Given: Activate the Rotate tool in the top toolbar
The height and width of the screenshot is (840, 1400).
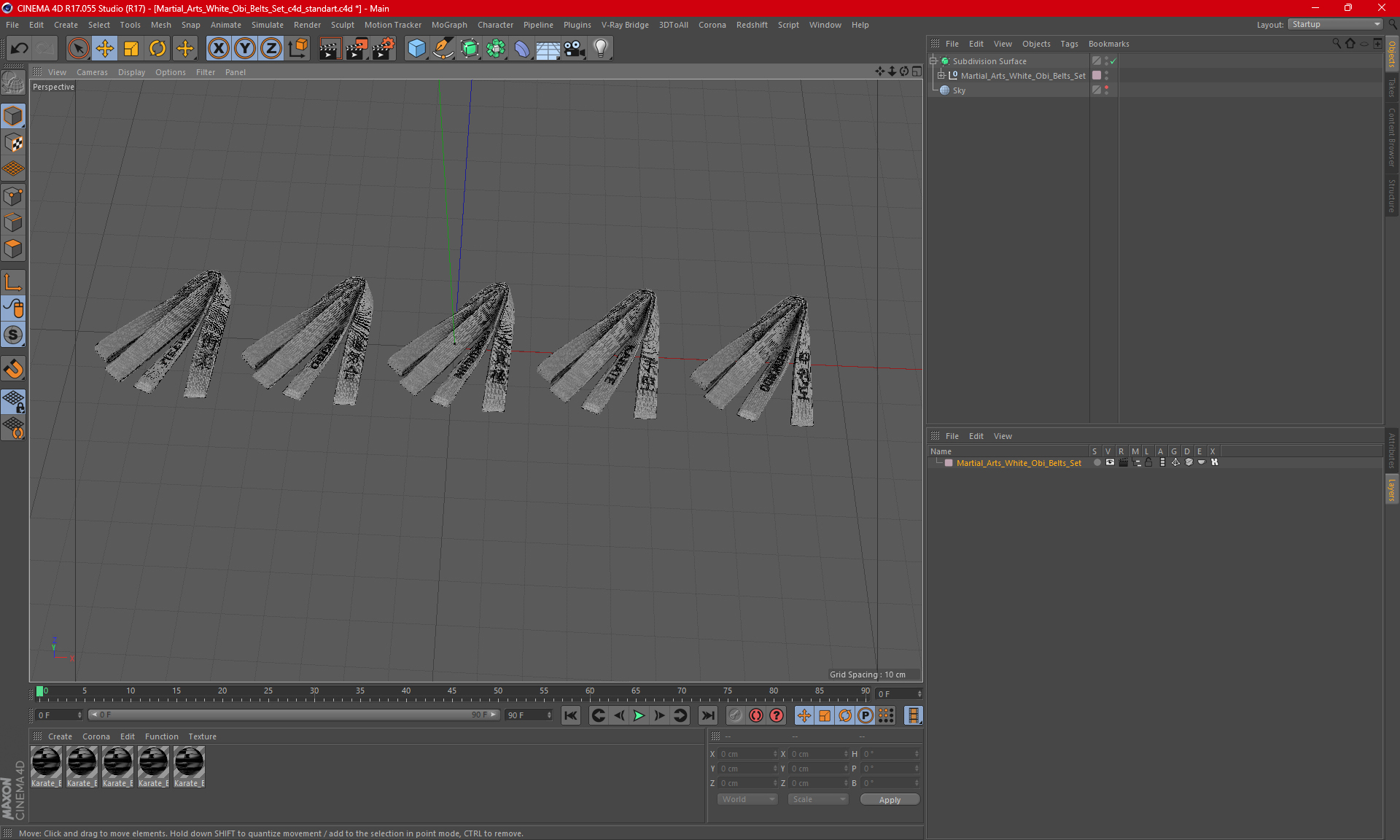Looking at the screenshot, I should pos(157,48).
